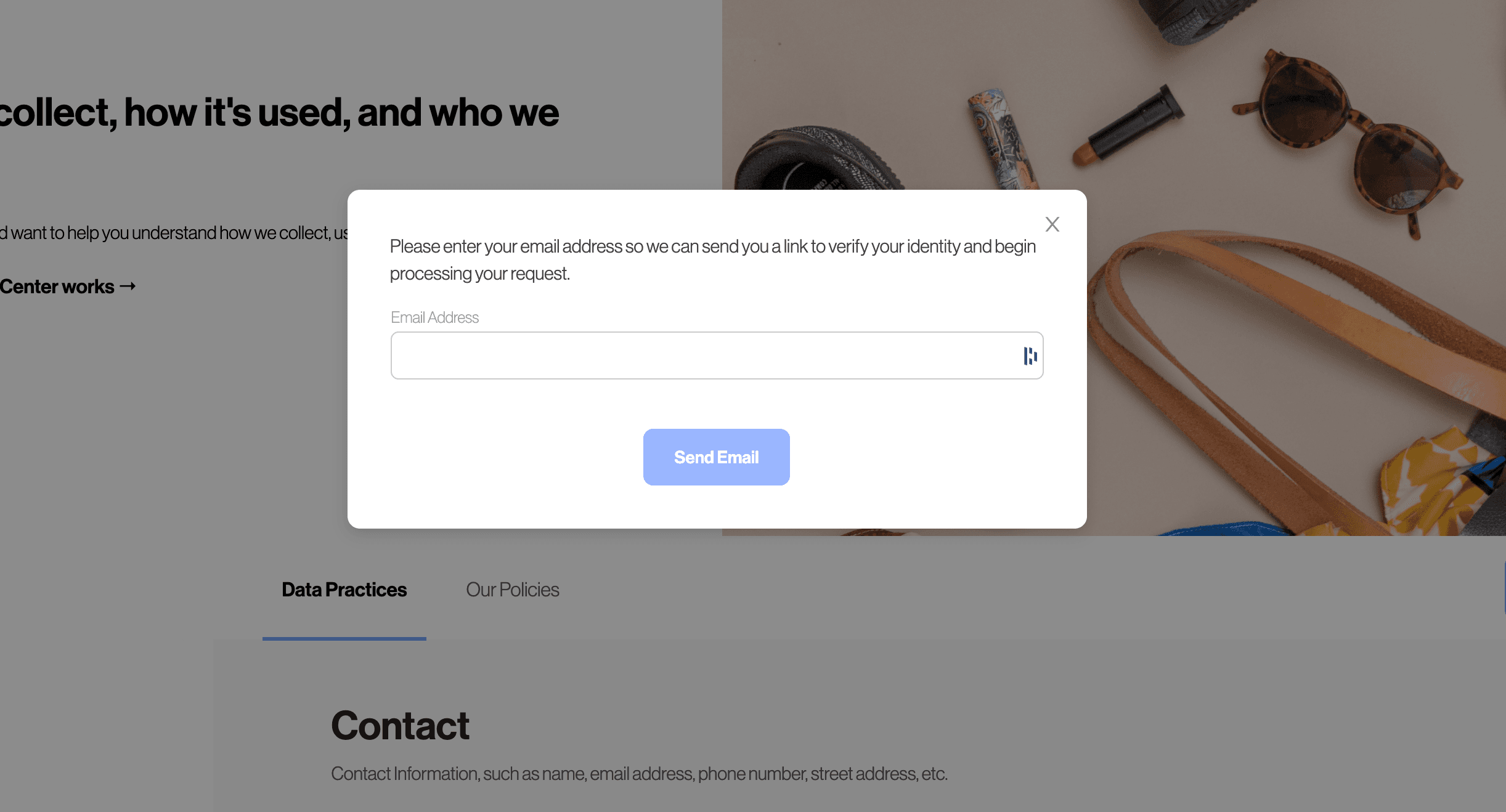The image size is (1506, 812).
Task: Click the identity verification instruction text
Action: (x=712, y=259)
